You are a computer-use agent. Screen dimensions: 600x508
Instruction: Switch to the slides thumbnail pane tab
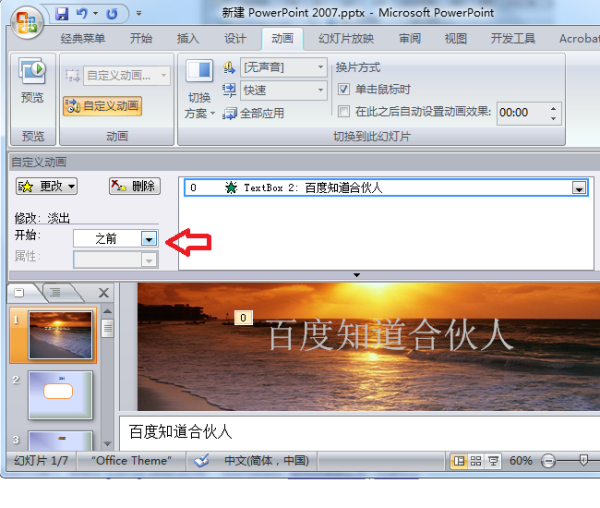click(x=21, y=293)
